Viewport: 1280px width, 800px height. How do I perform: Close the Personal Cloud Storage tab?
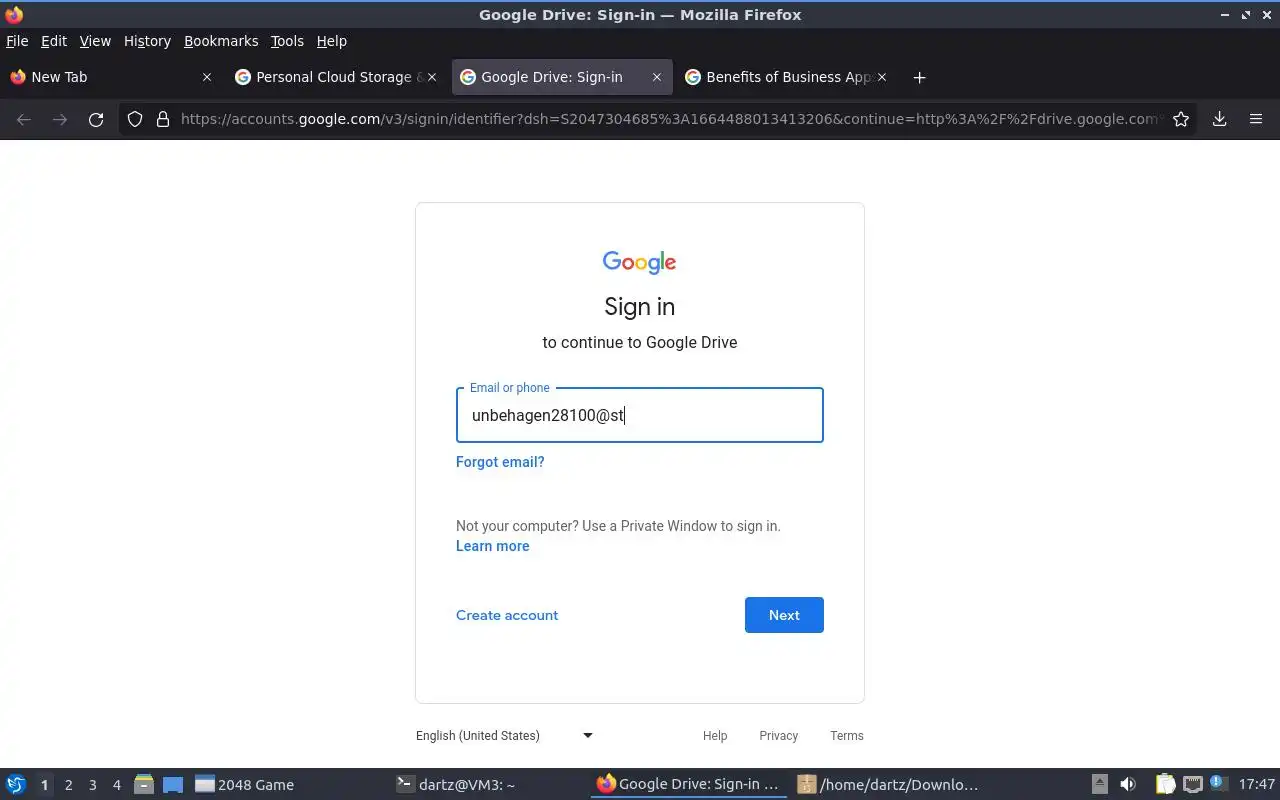click(x=432, y=77)
